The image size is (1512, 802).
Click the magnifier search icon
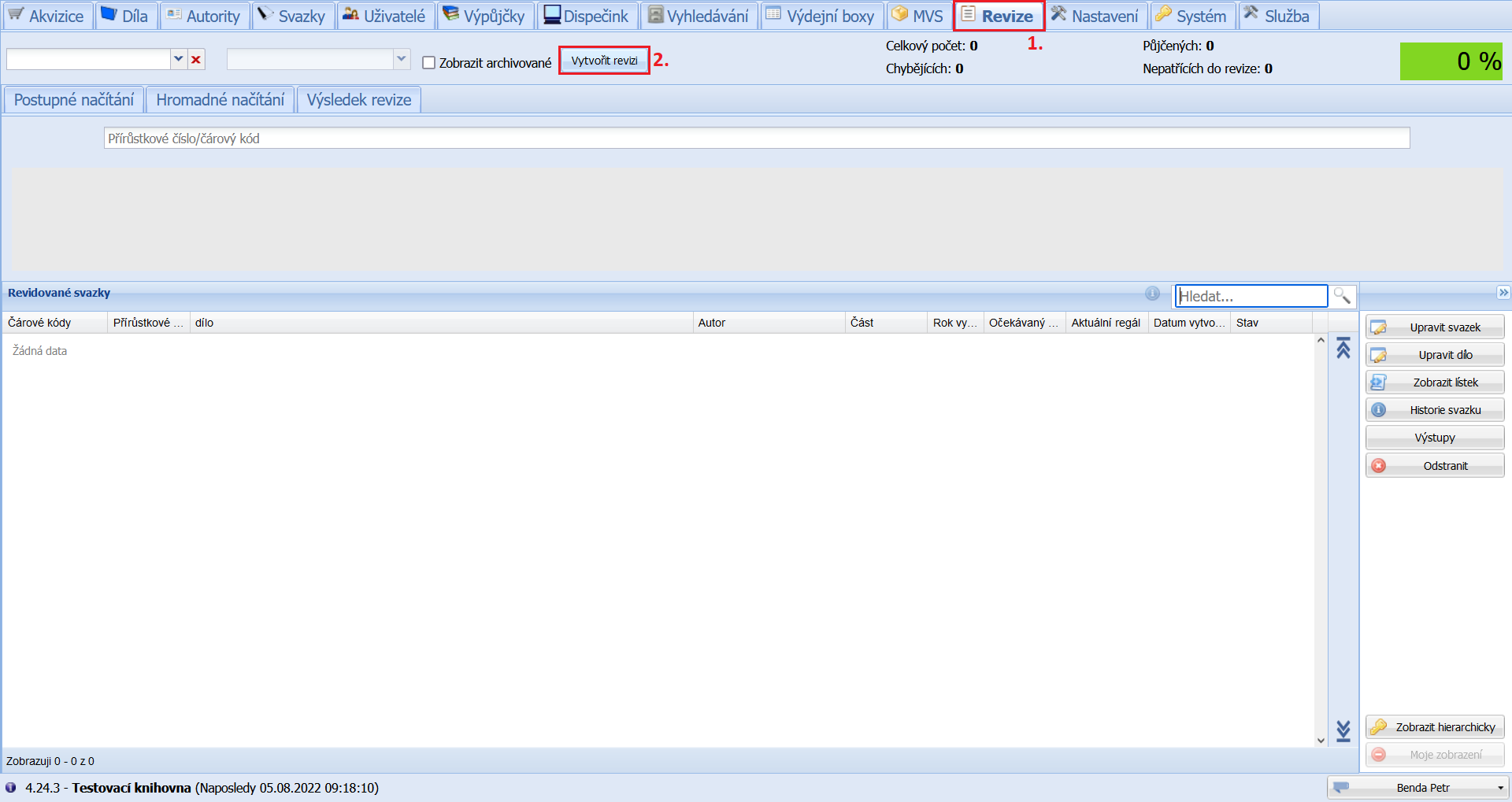(1342, 296)
